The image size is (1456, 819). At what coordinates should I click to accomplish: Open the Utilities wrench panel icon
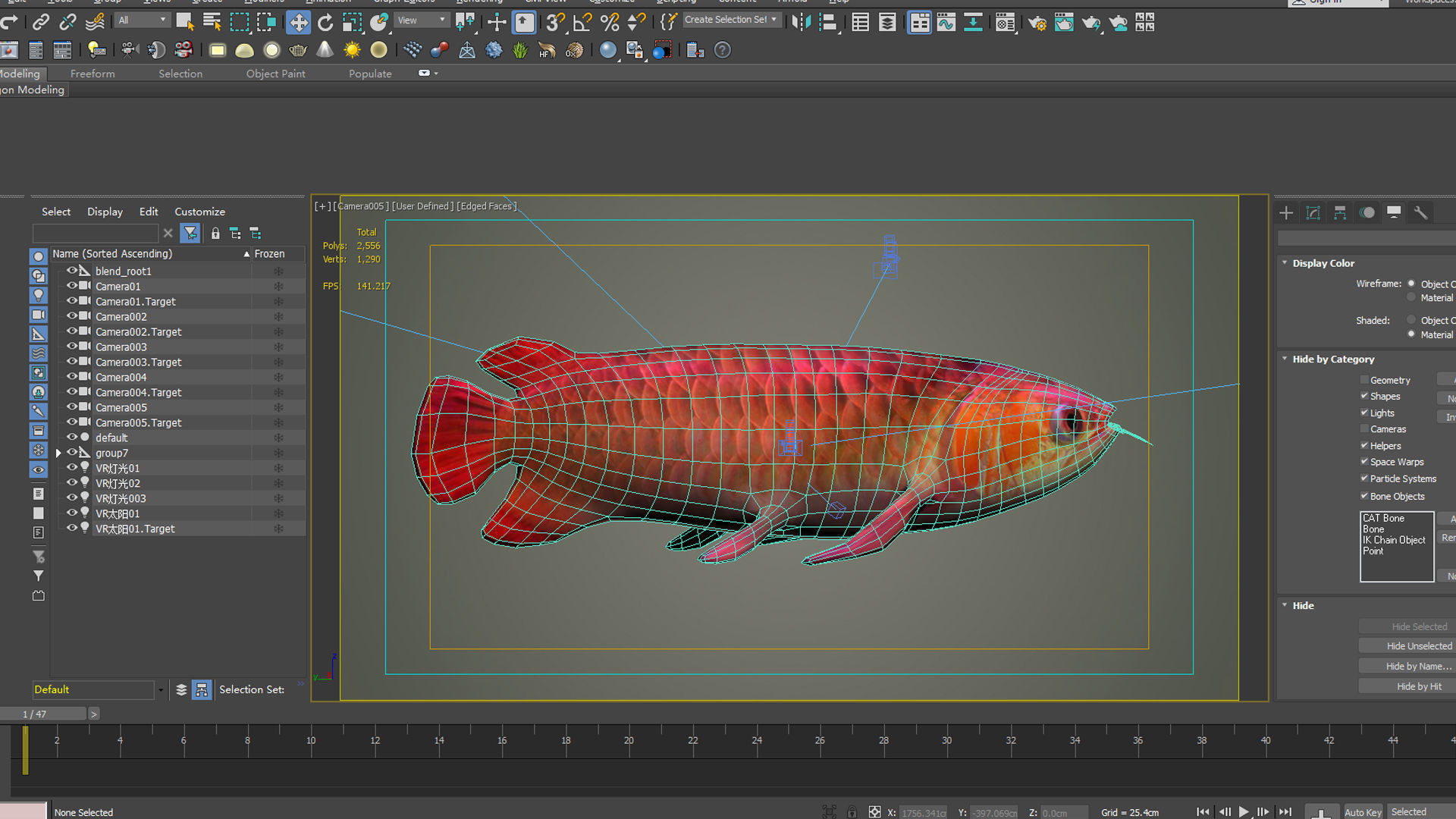coord(1420,213)
